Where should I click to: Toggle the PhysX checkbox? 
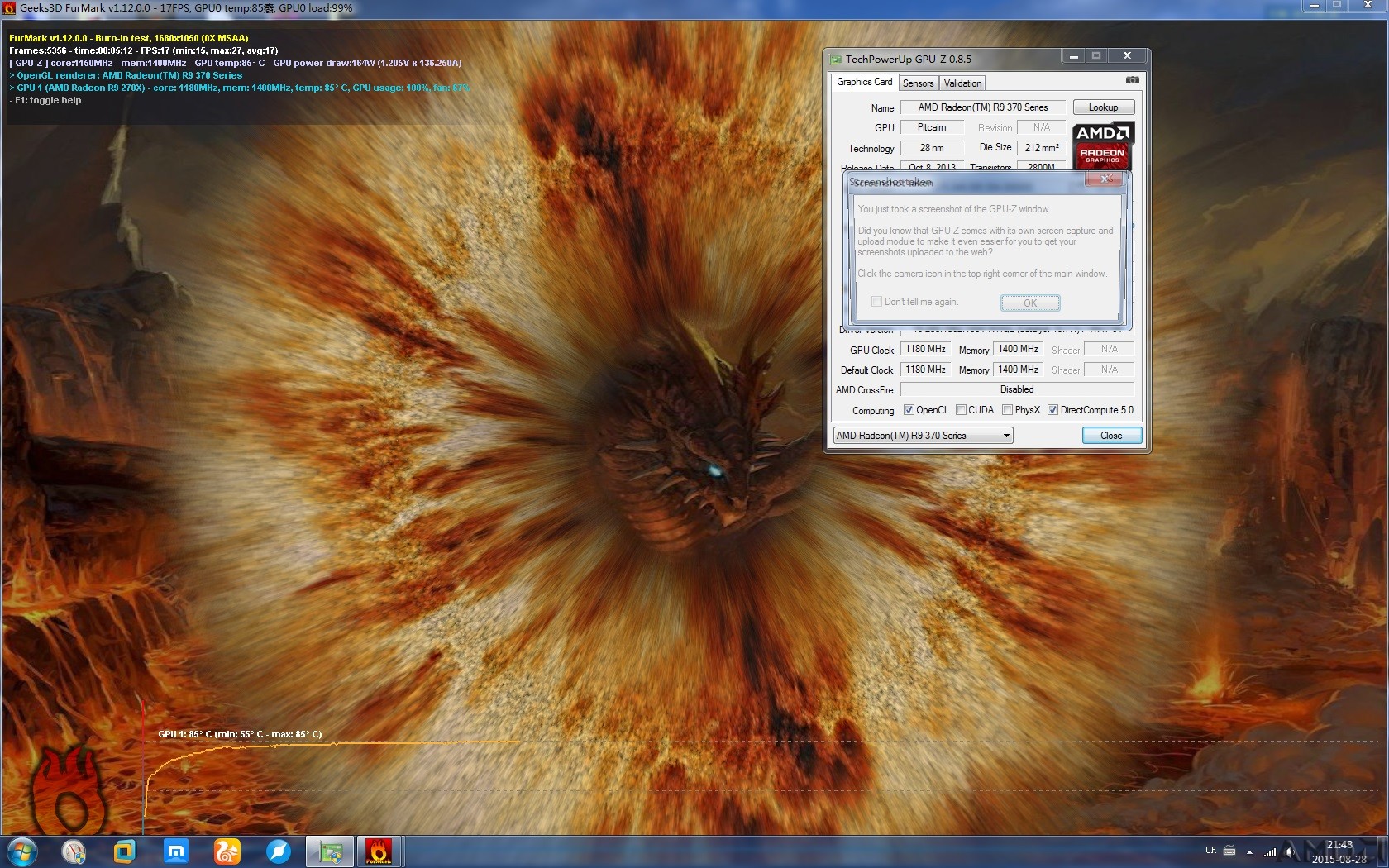tap(1008, 410)
